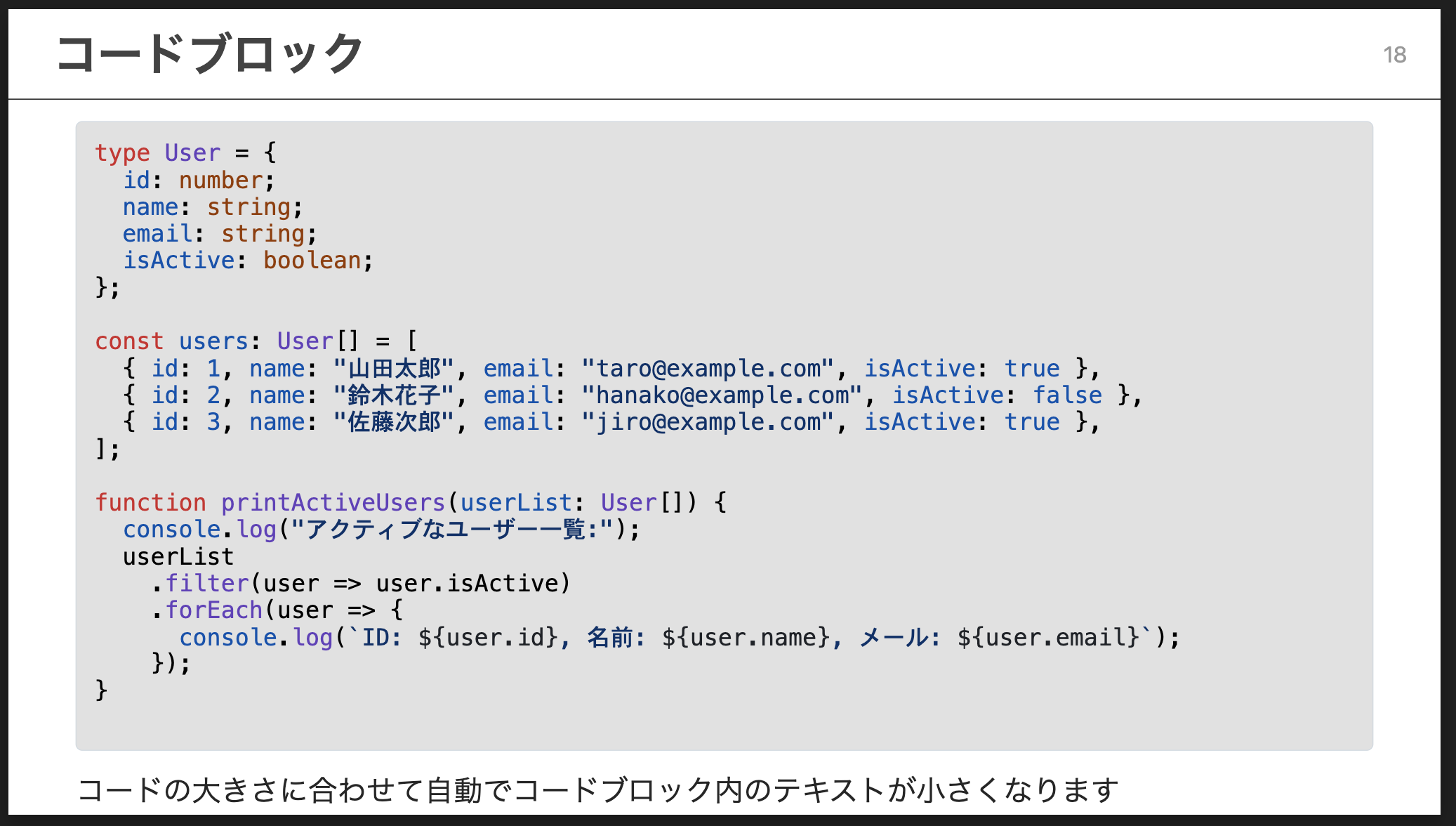Click ${user.name} in the template string
Image resolution: width=1456 pixels, height=826 pixels.
(x=746, y=637)
